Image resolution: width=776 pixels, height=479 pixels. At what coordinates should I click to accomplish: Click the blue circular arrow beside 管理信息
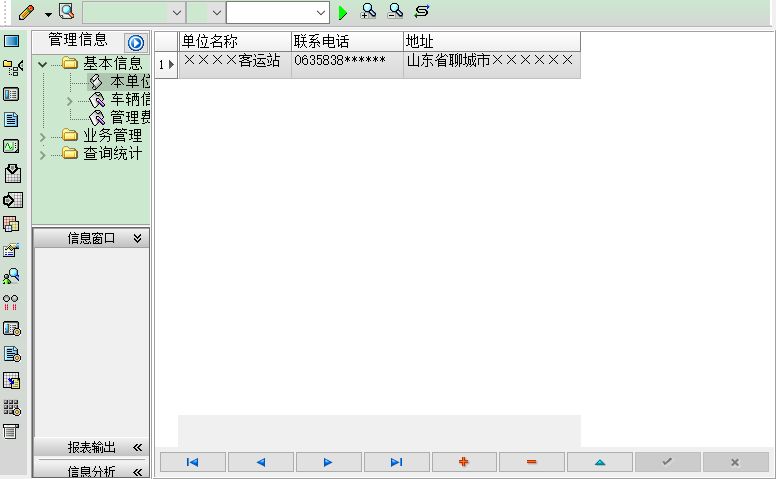click(136, 43)
